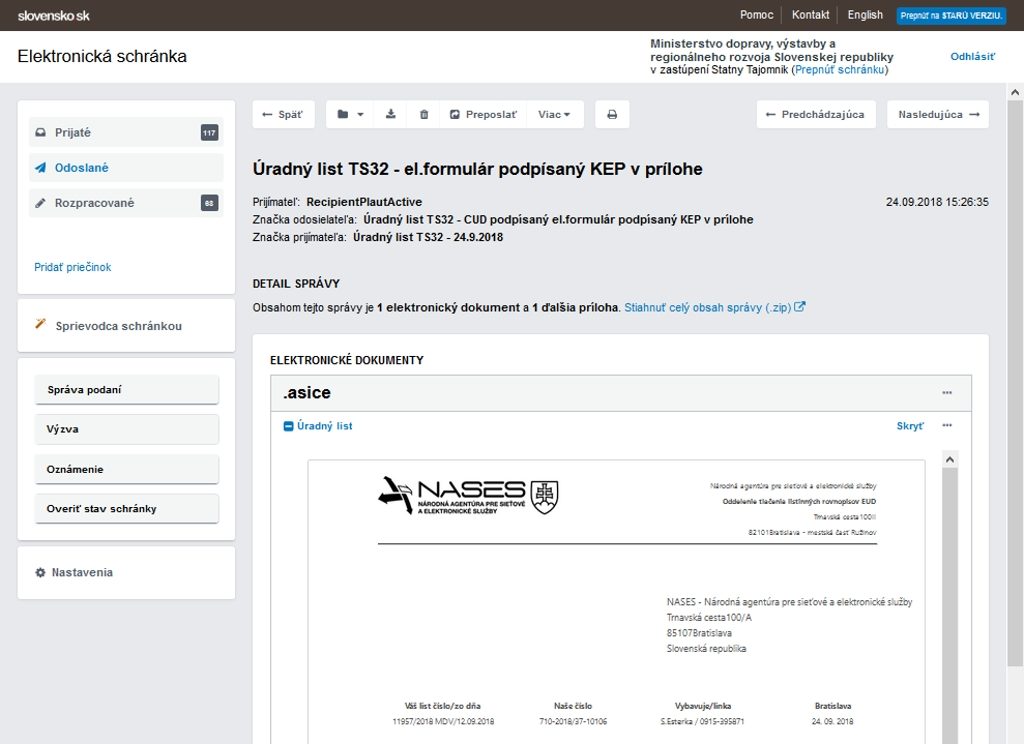Click the document preview scroll-up arrow
This screenshot has height=744, width=1024.
[x=950, y=459]
